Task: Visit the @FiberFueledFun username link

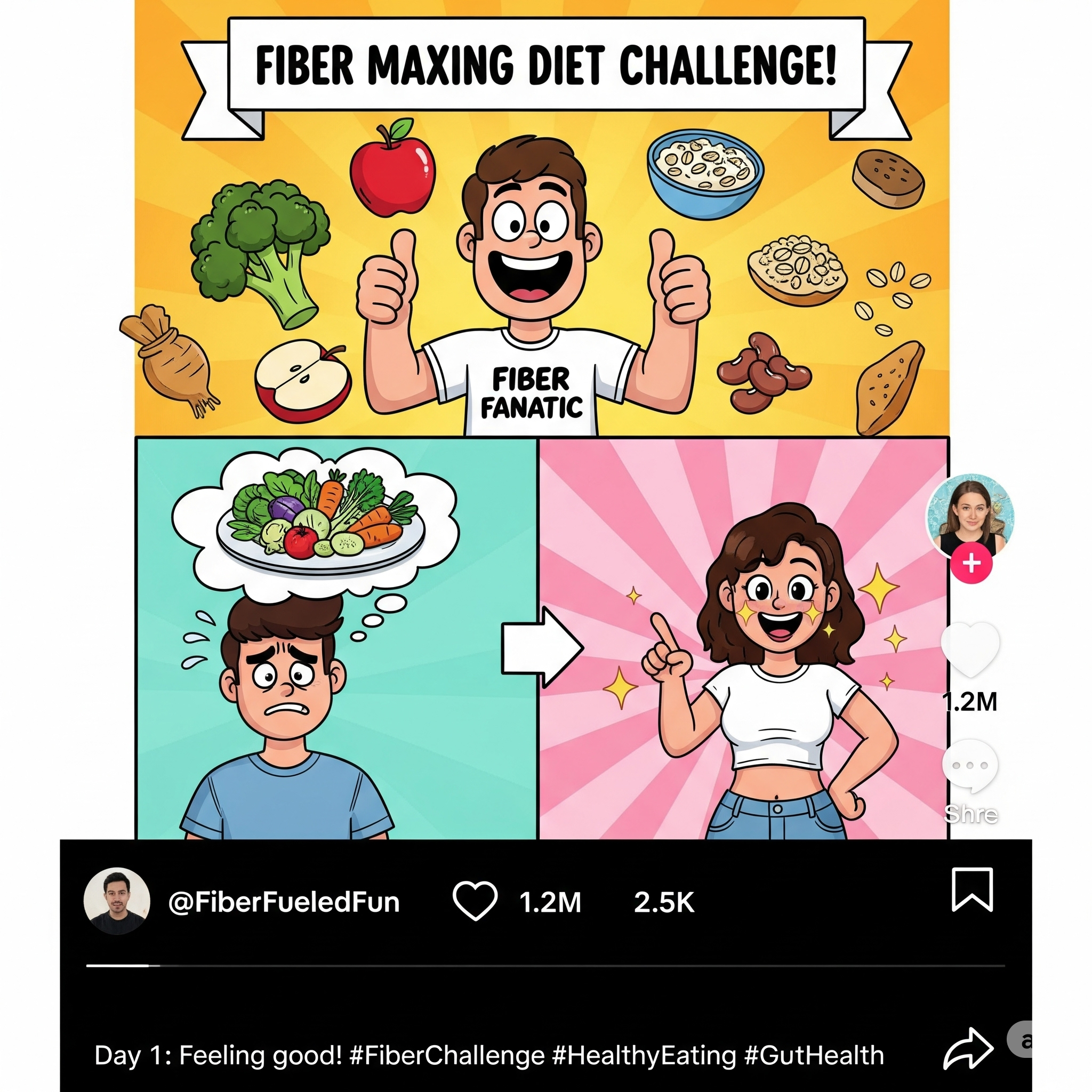Action: [284, 902]
